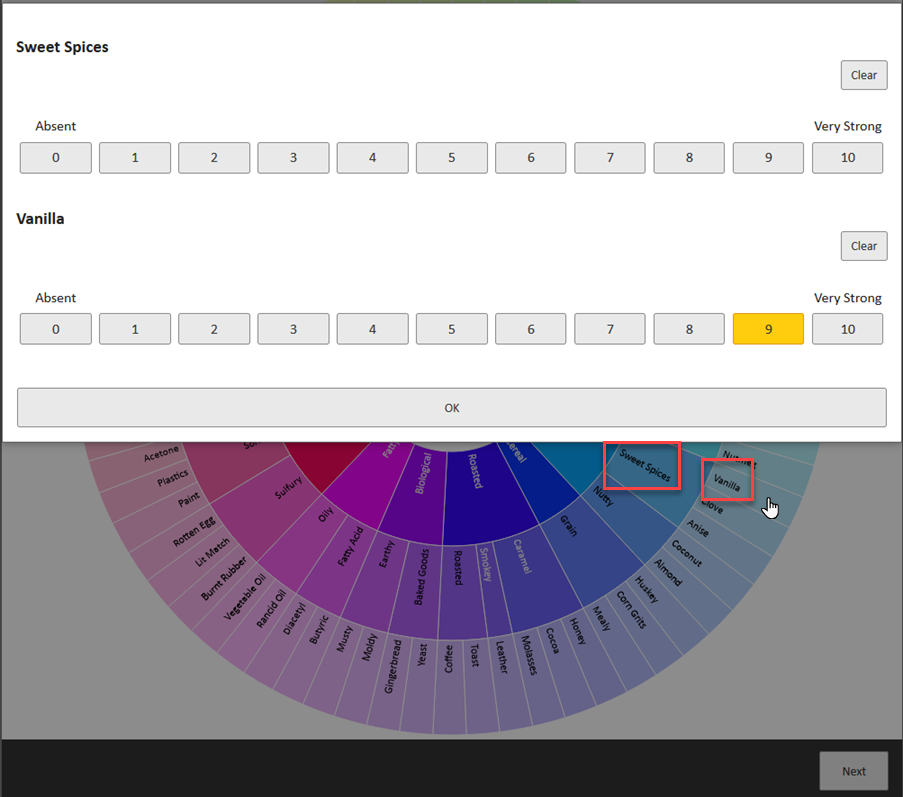Clear the Vanilla rating
903x797 pixels.
click(x=863, y=246)
